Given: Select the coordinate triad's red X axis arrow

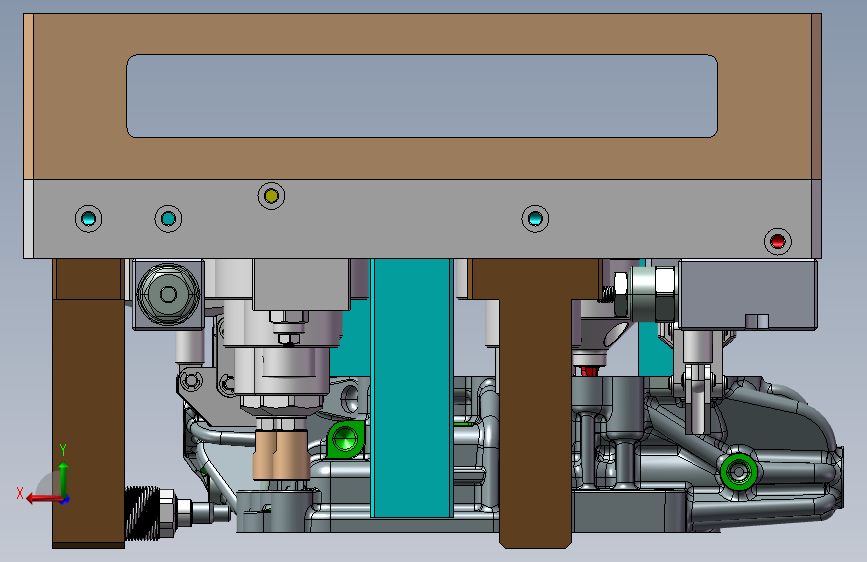Looking at the screenshot, I should pyautogui.click(x=45, y=499).
